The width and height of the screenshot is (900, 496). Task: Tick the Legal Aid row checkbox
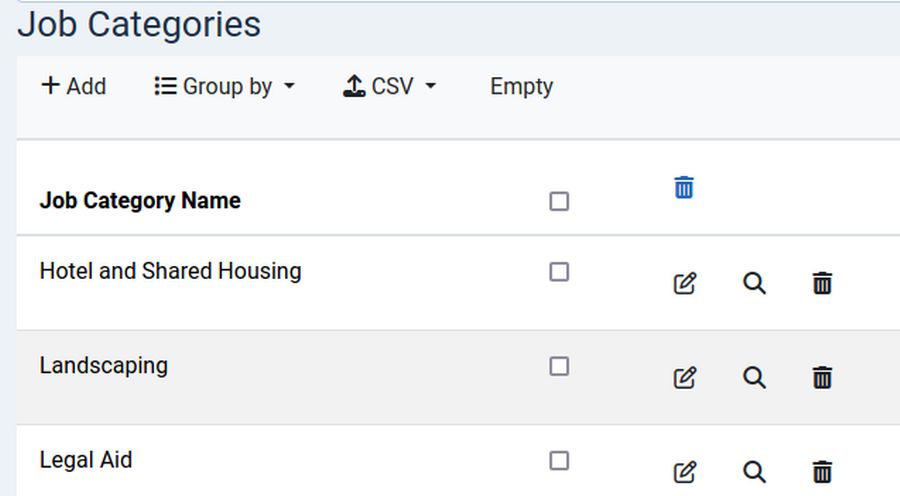click(559, 461)
